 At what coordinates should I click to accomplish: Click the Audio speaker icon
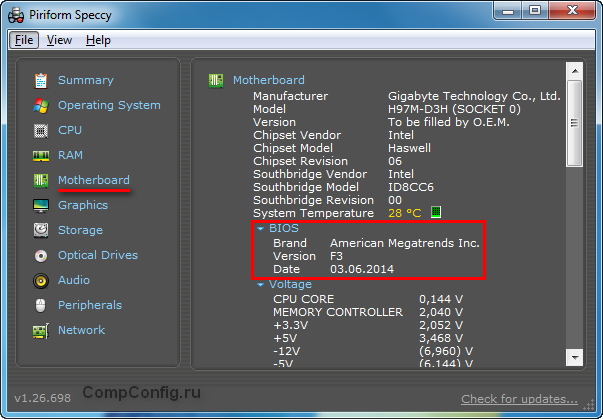(x=41, y=281)
